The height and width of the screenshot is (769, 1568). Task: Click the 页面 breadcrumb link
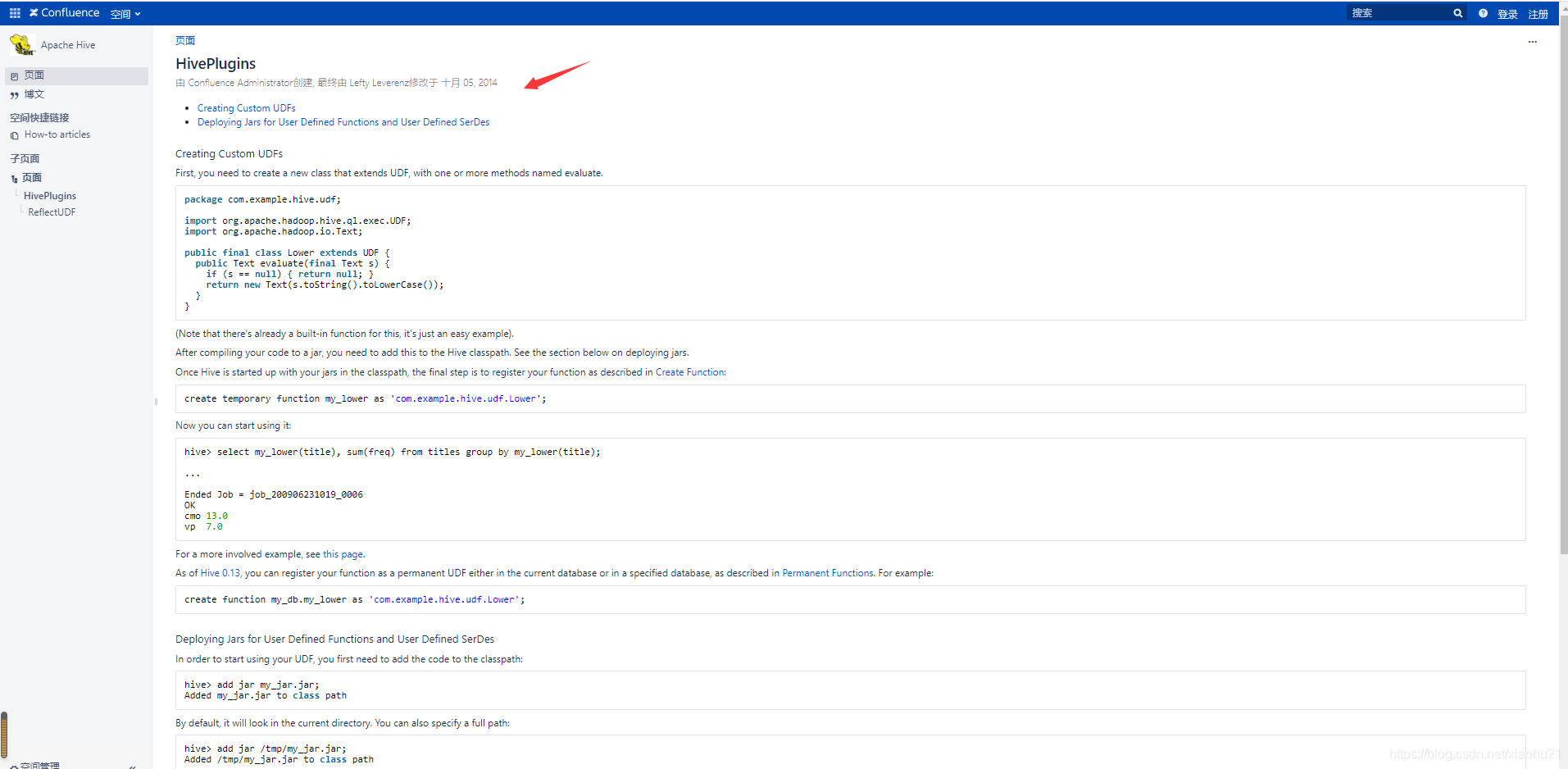coord(185,40)
